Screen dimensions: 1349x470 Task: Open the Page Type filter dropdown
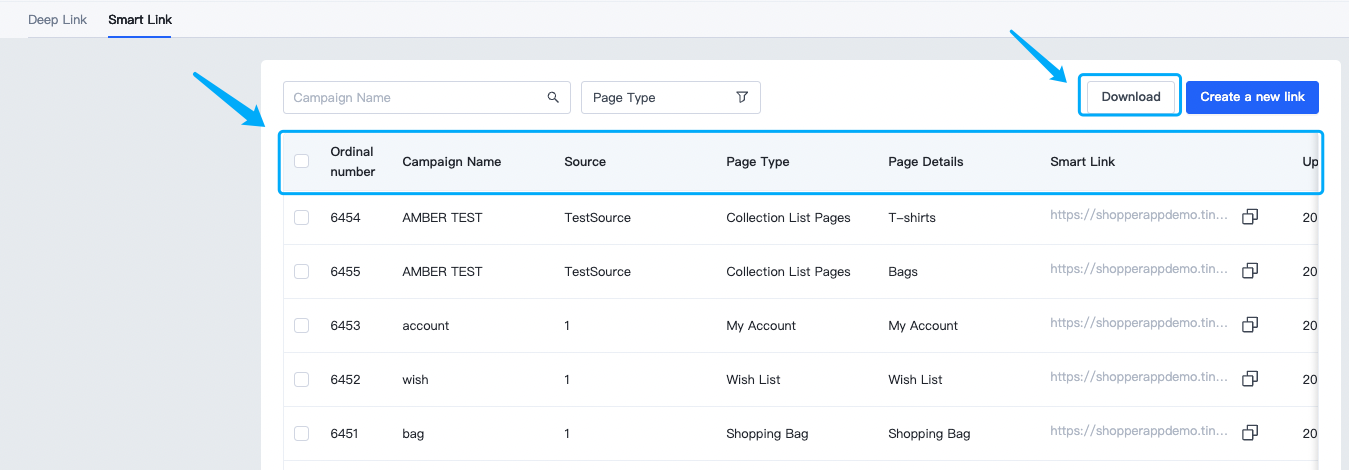click(x=671, y=97)
